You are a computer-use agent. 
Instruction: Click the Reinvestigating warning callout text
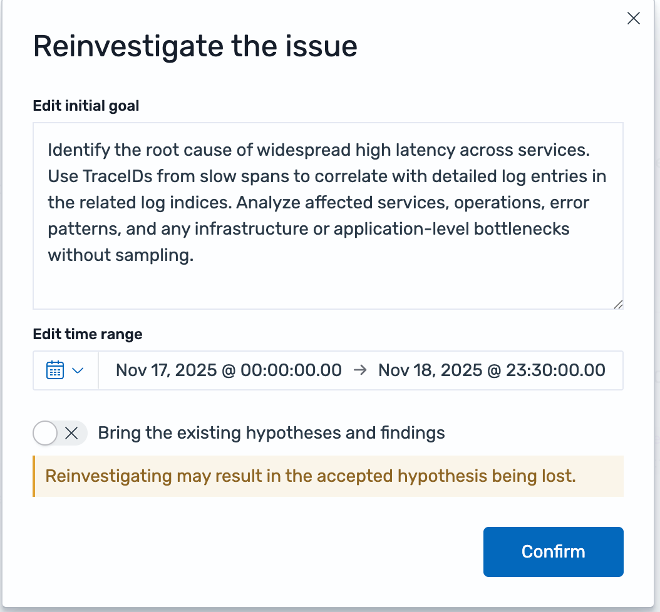click(x=310, y=476)
